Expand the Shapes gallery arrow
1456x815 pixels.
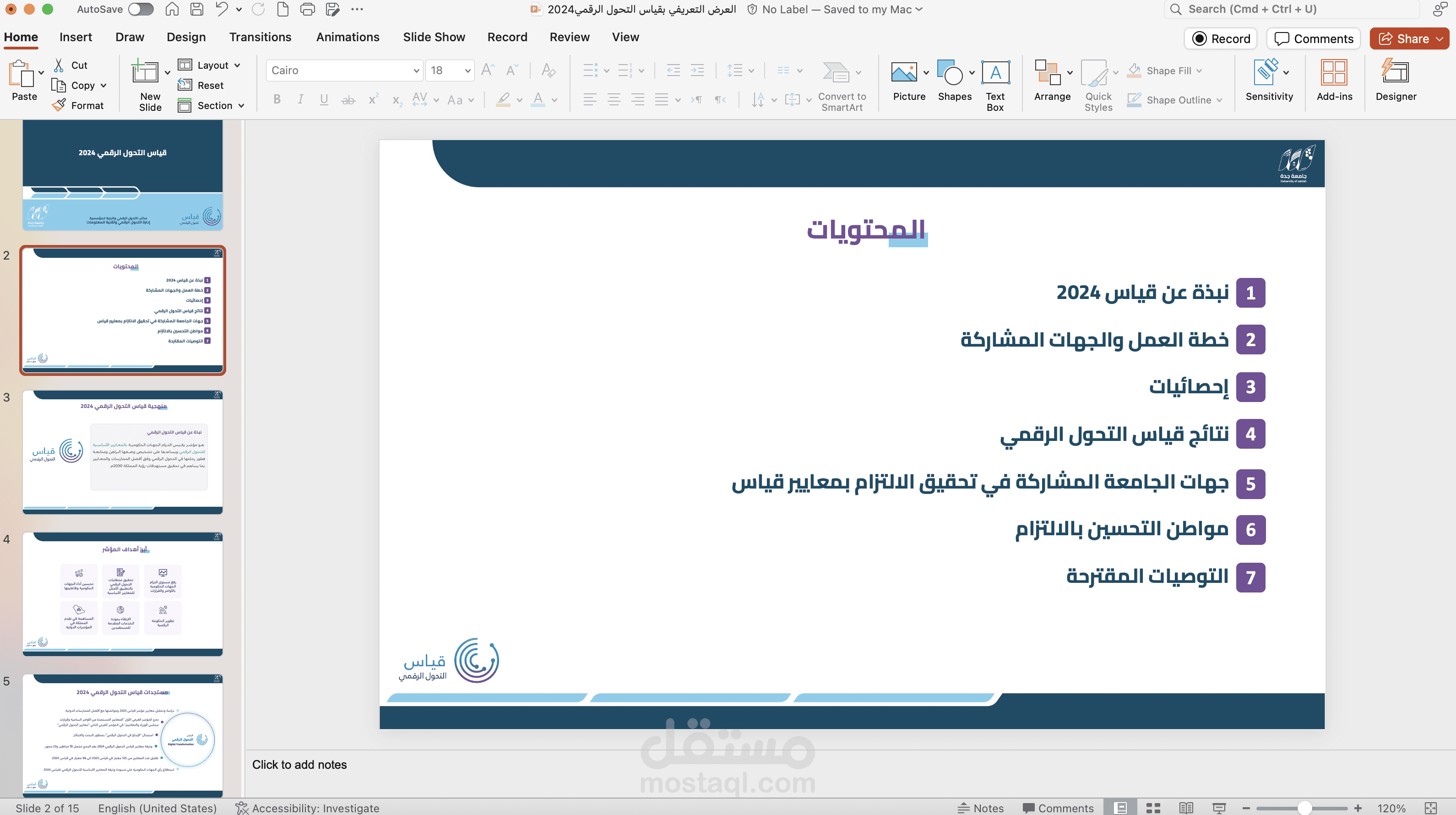coord(972,72)
